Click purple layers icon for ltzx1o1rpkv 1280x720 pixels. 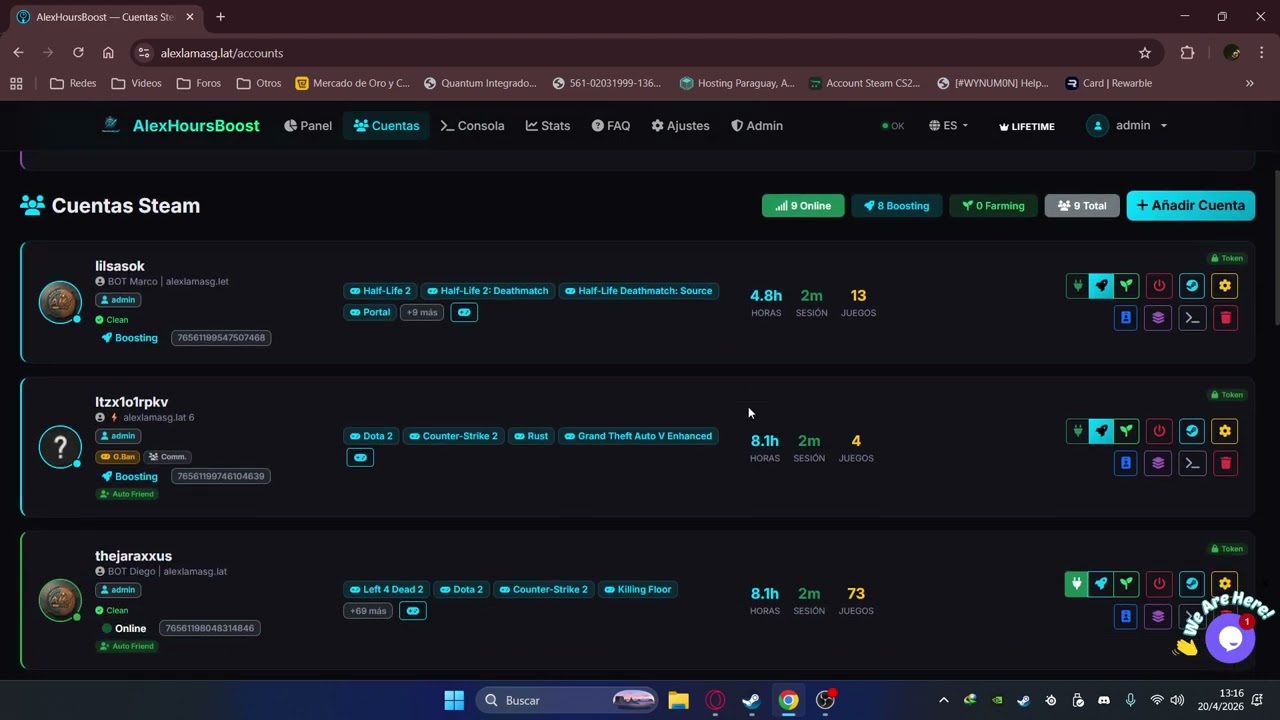click(x=1159, y=463)
